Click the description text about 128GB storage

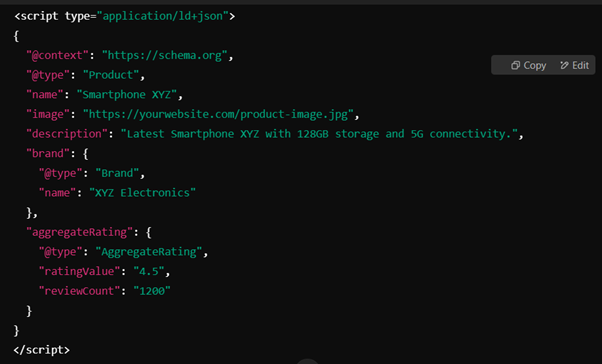click(319, 134)
